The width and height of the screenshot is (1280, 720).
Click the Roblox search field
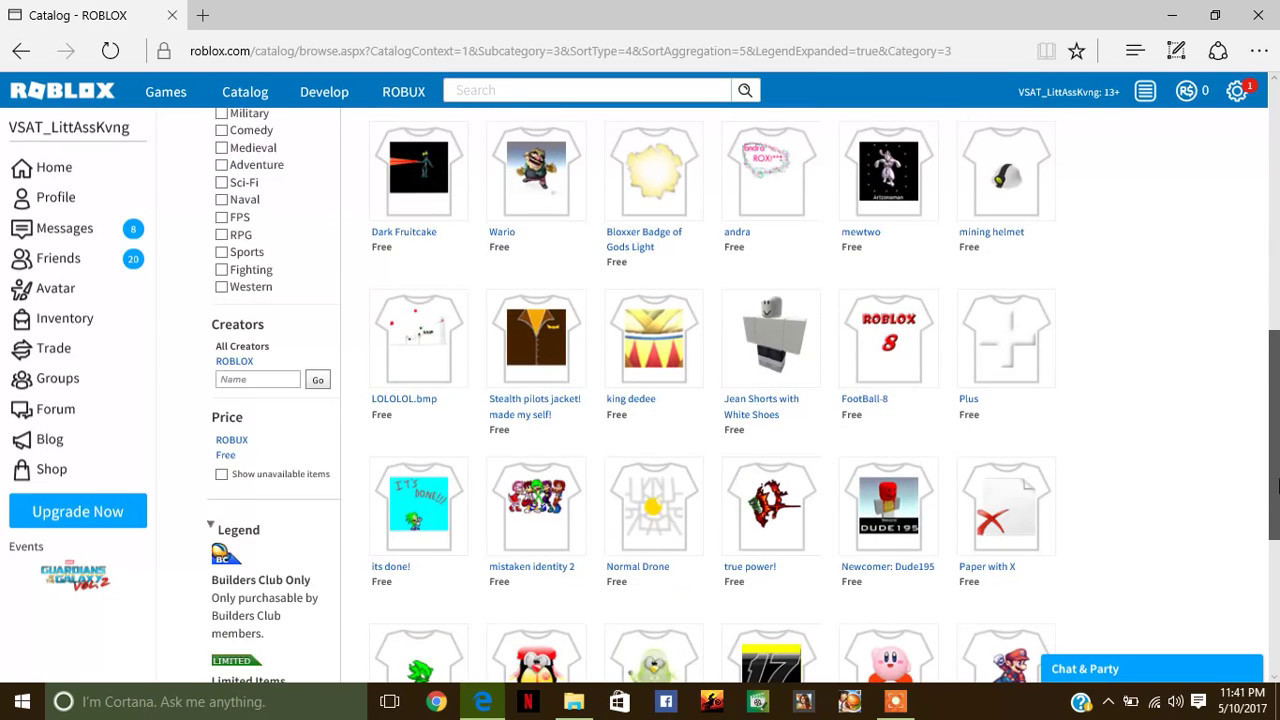588,90
